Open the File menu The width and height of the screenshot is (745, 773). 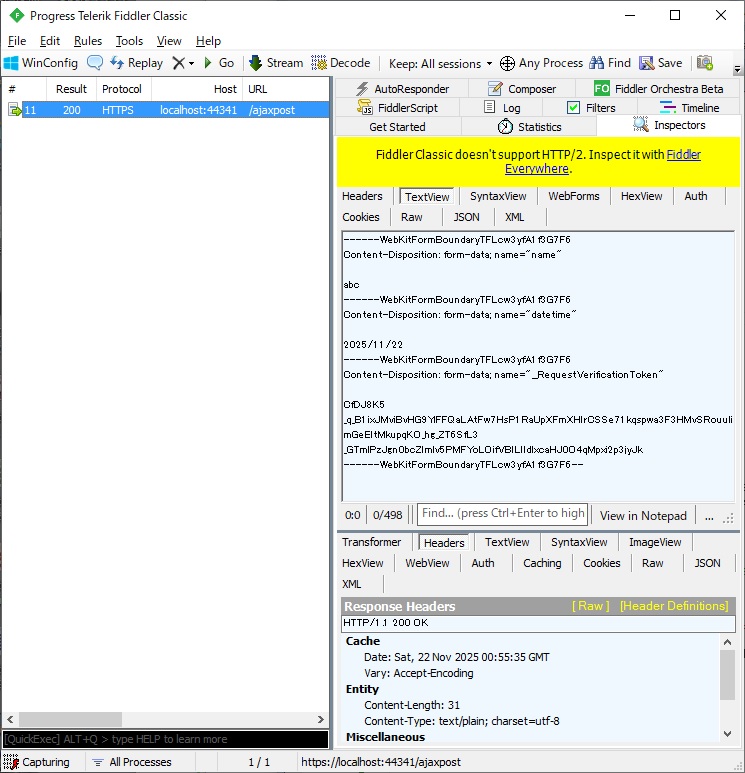click(x=17, y=41)
